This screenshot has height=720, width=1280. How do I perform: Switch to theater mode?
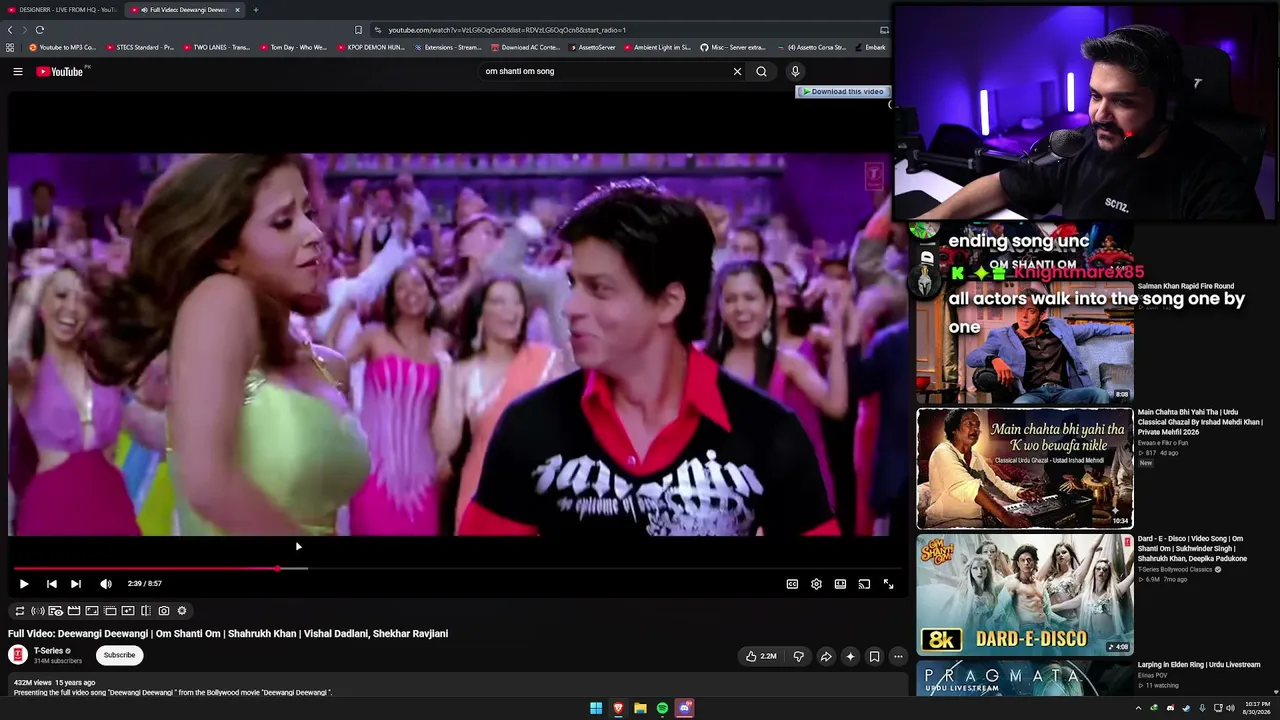coord(840,584)
